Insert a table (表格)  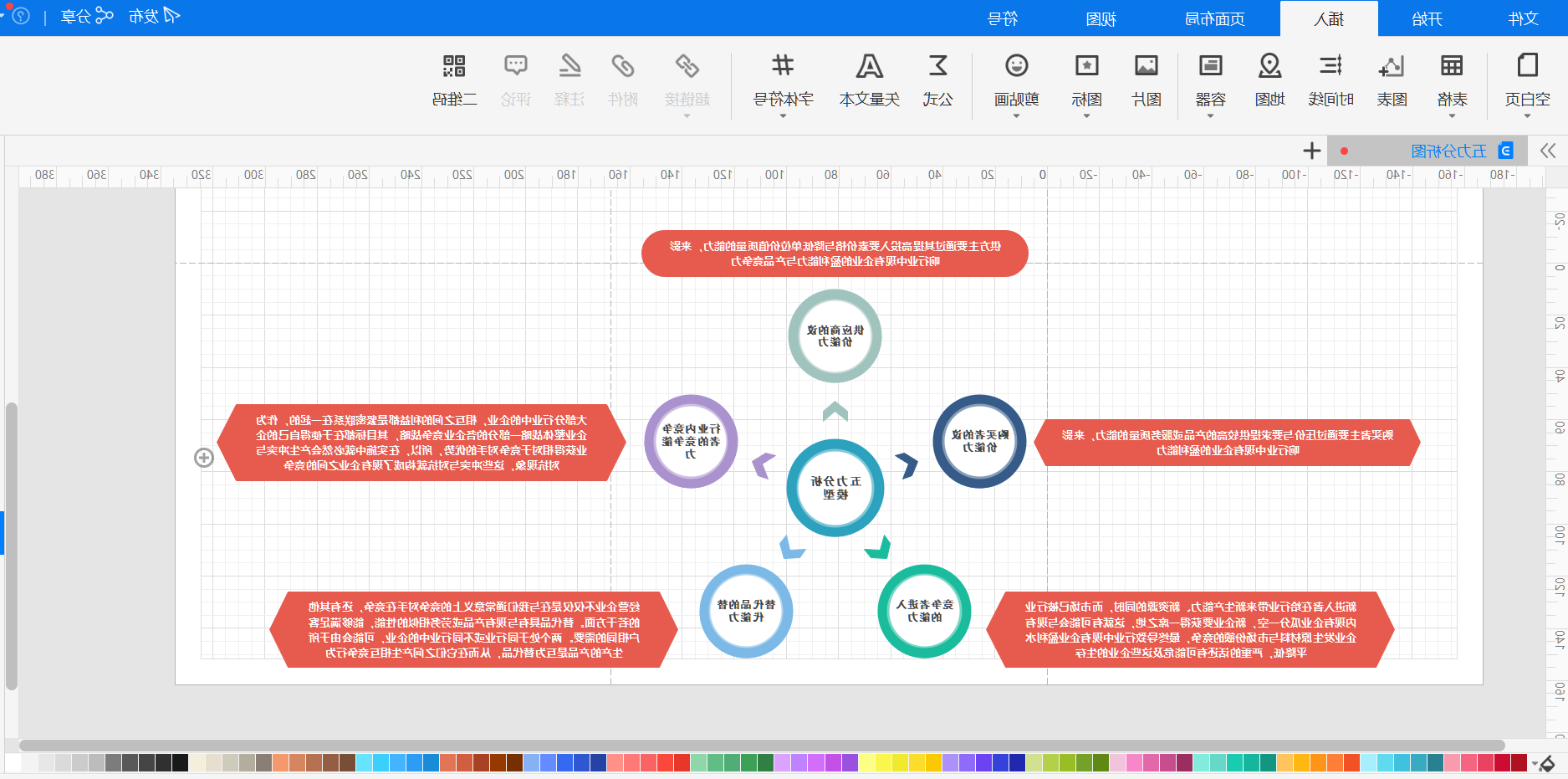pyautogui.click(x=1452, y=81)
